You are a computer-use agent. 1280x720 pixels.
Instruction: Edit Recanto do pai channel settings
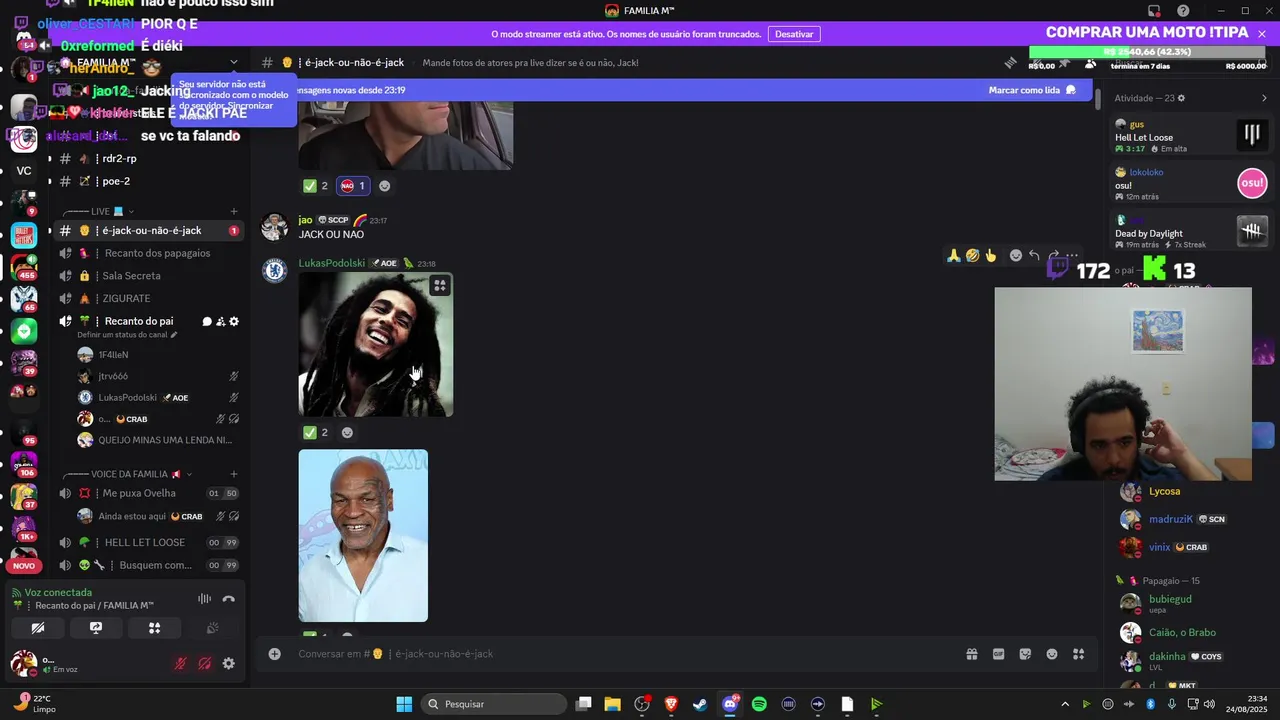234,322
